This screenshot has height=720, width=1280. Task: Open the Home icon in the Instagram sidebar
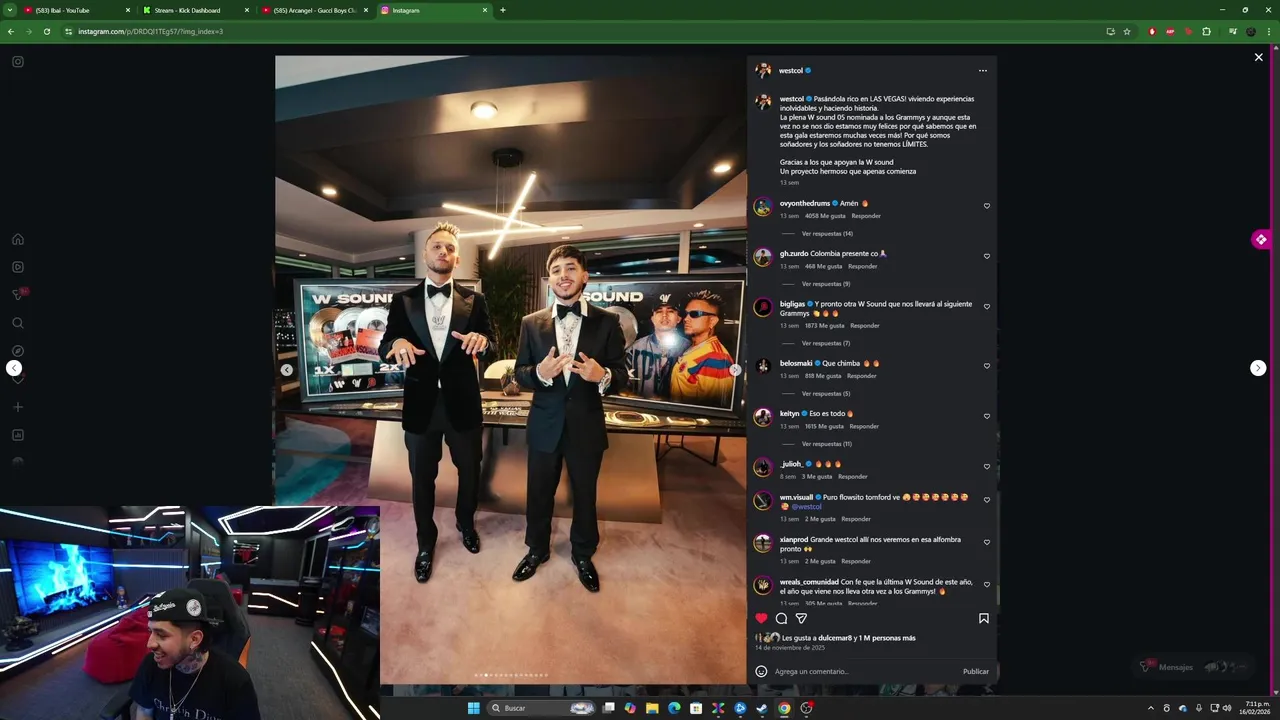[x=18, y=239]
